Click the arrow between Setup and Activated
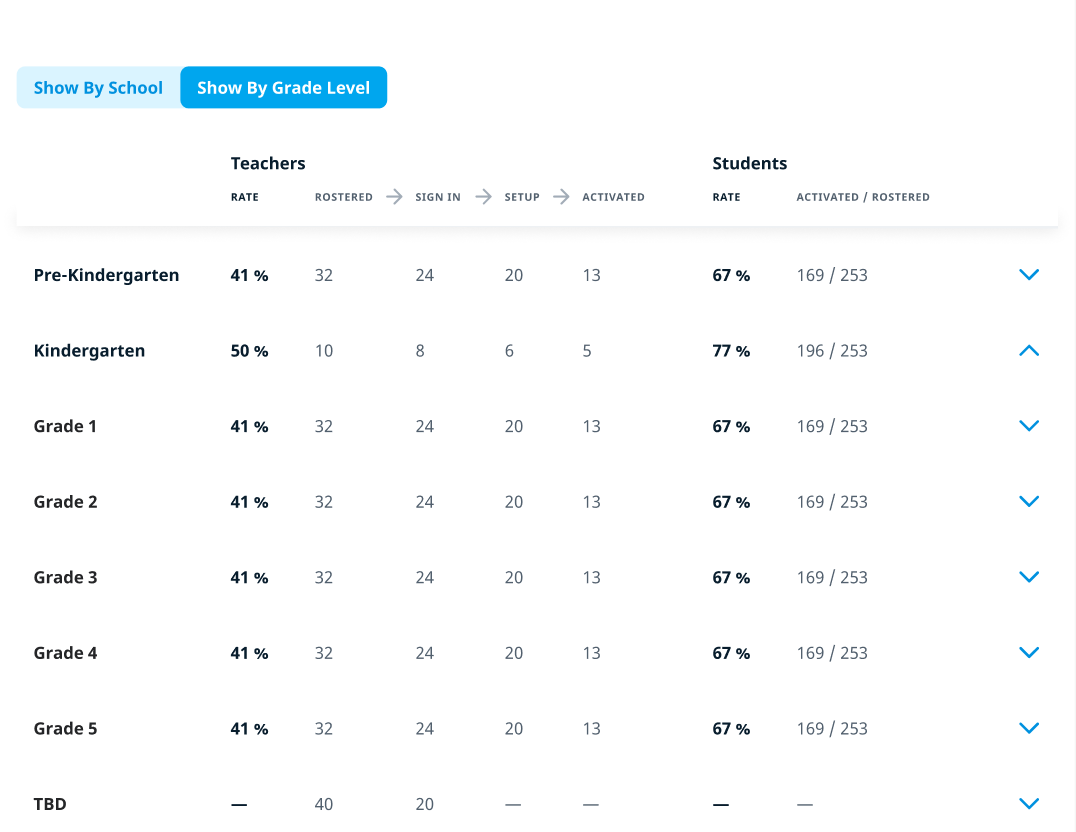The width and height of the screenshot is (1076, 832). [x=562, y=197]
